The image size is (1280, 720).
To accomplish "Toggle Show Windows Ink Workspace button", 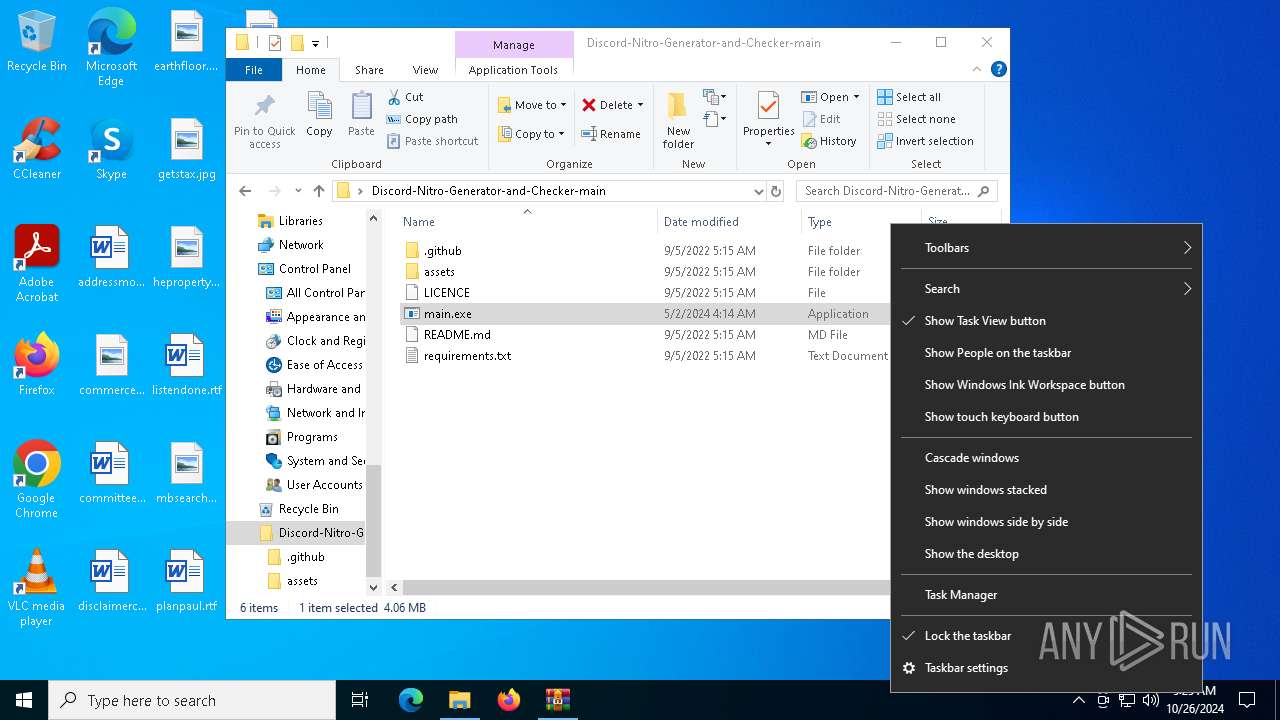I will coord(1046,385).
